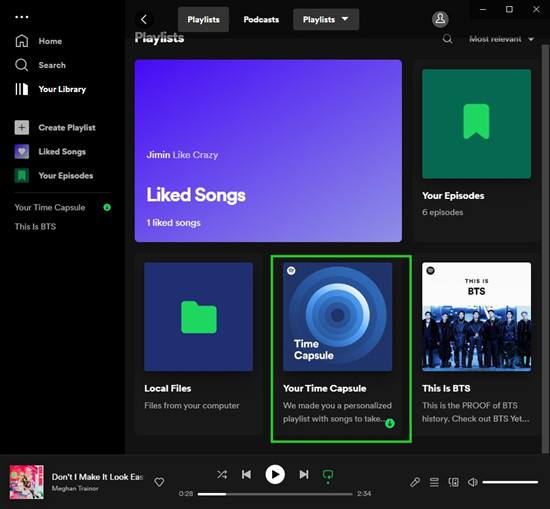Click total duration 2:34
The height and width of the screenshot is (509, 550).
364,494
